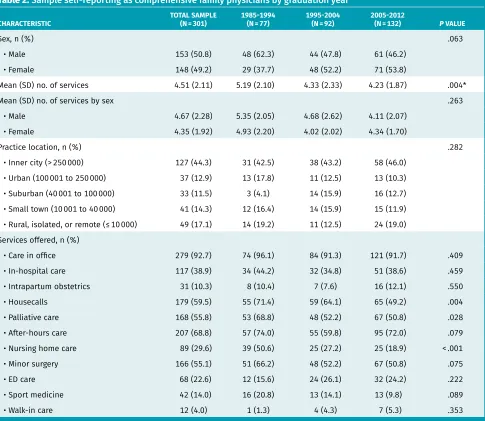Click the '<.001' P value cell
The width and height of the screenshot is (485, 421).
453,349
